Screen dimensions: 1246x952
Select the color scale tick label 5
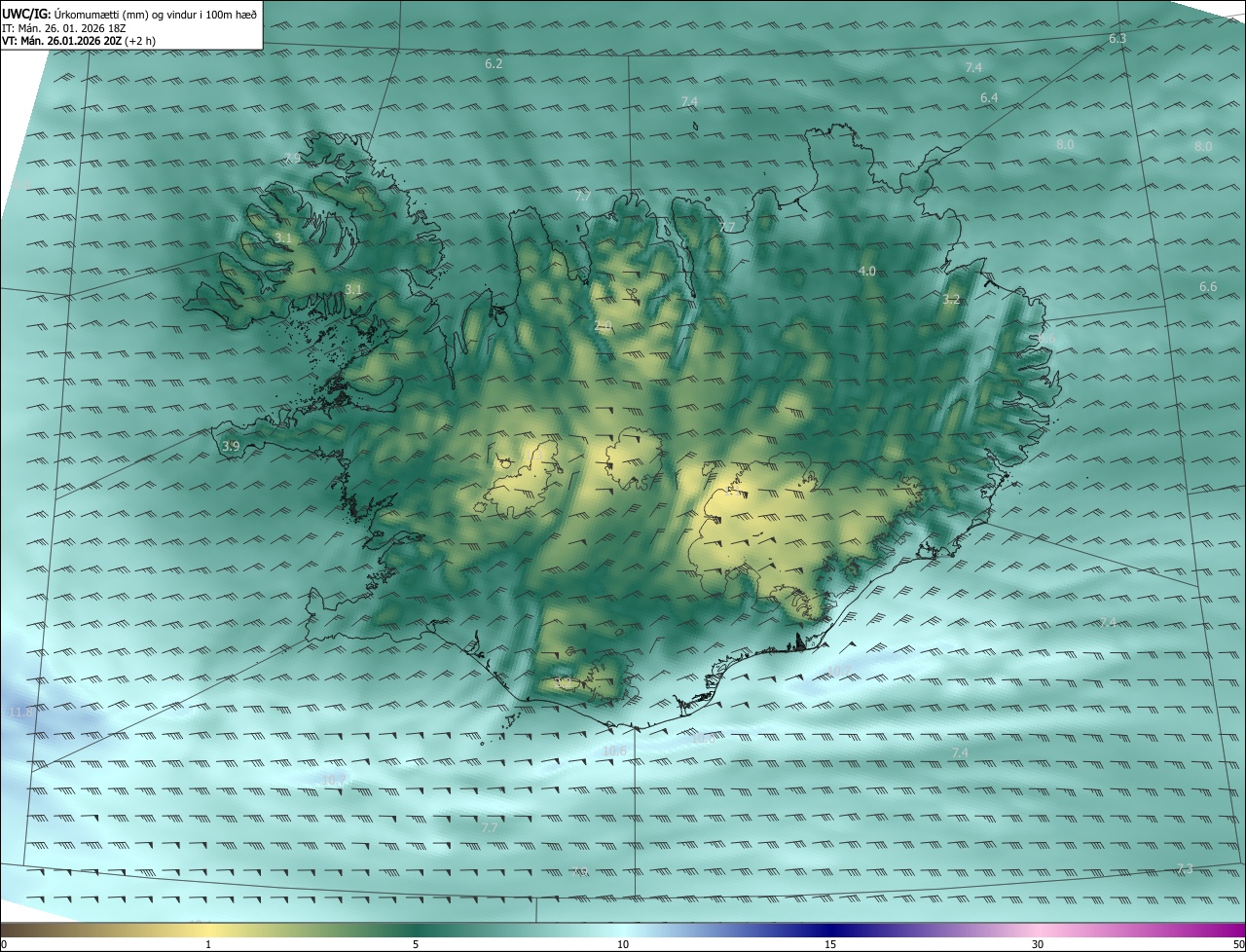point(416,944)
